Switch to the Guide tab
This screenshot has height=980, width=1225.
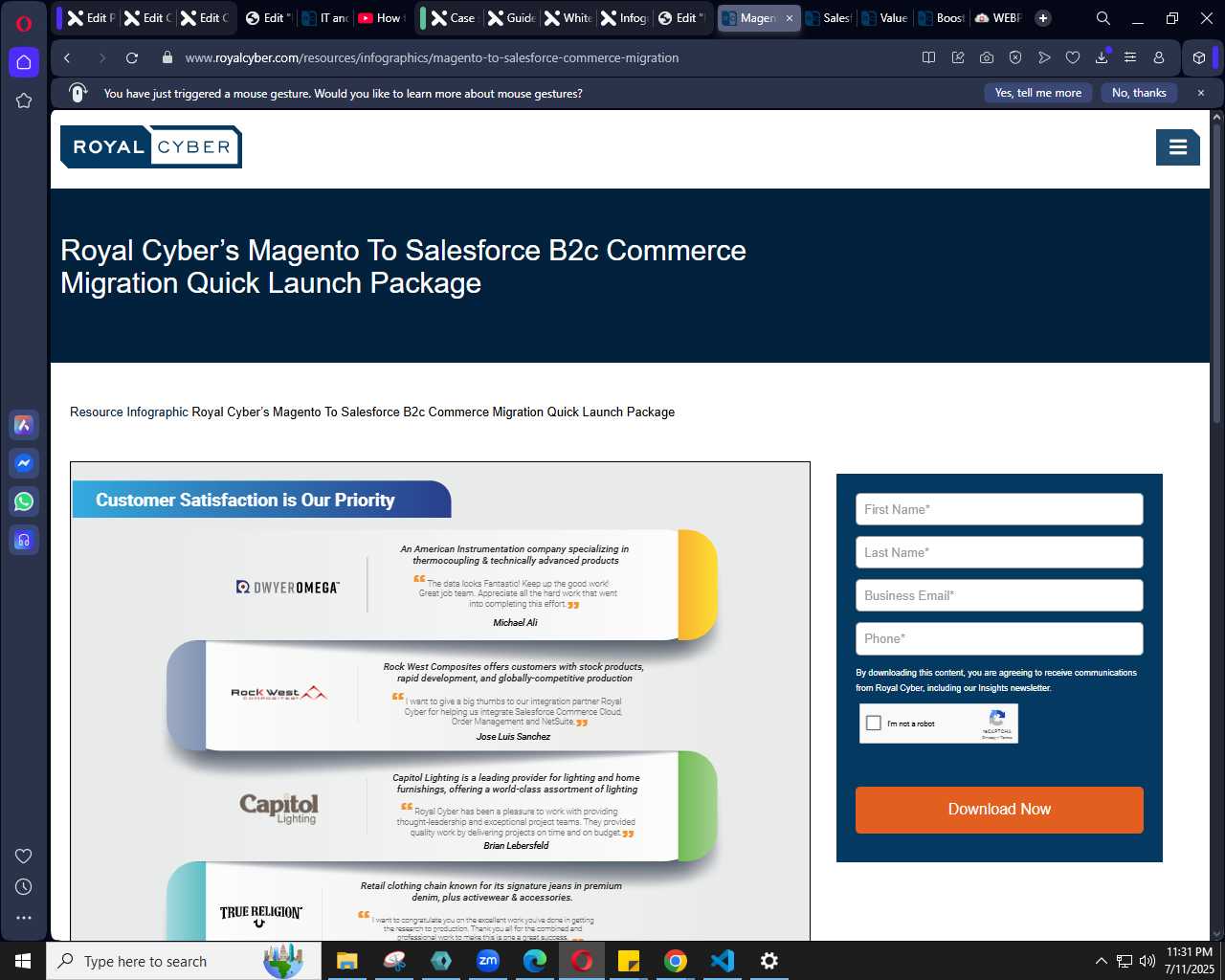click(x=512, y=18)
